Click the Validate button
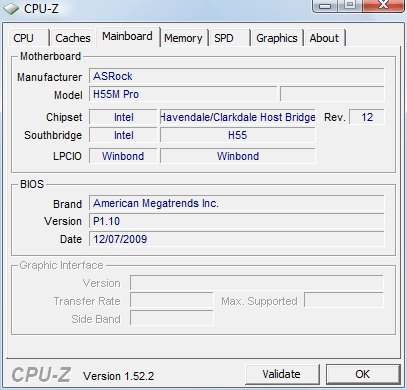407x390 pixels. click(x=282, y=374)
